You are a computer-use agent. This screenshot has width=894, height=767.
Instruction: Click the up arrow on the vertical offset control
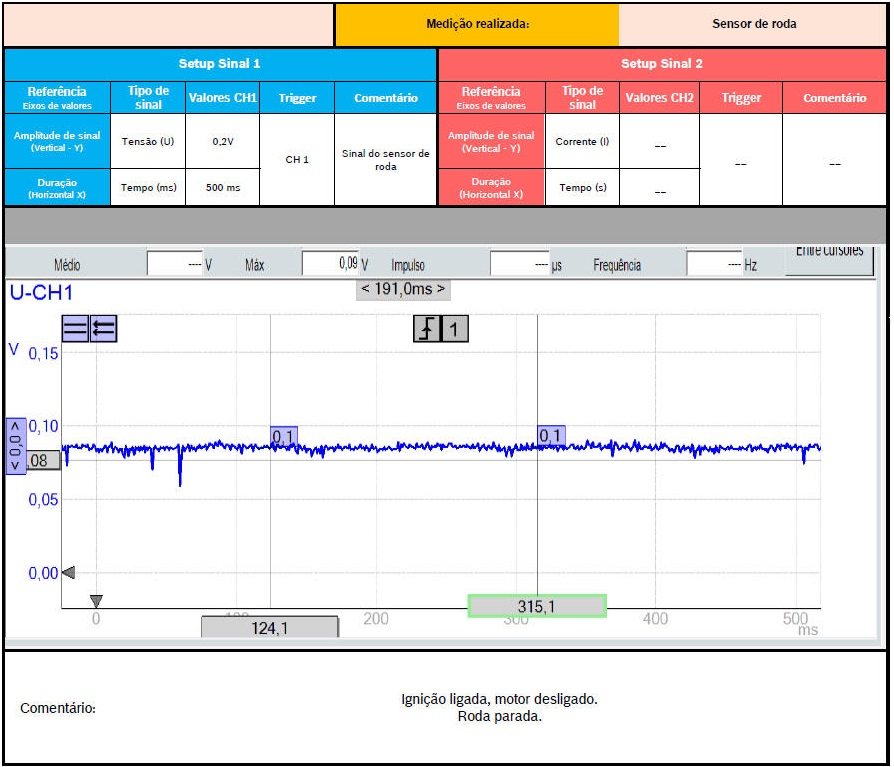point(15,425)
